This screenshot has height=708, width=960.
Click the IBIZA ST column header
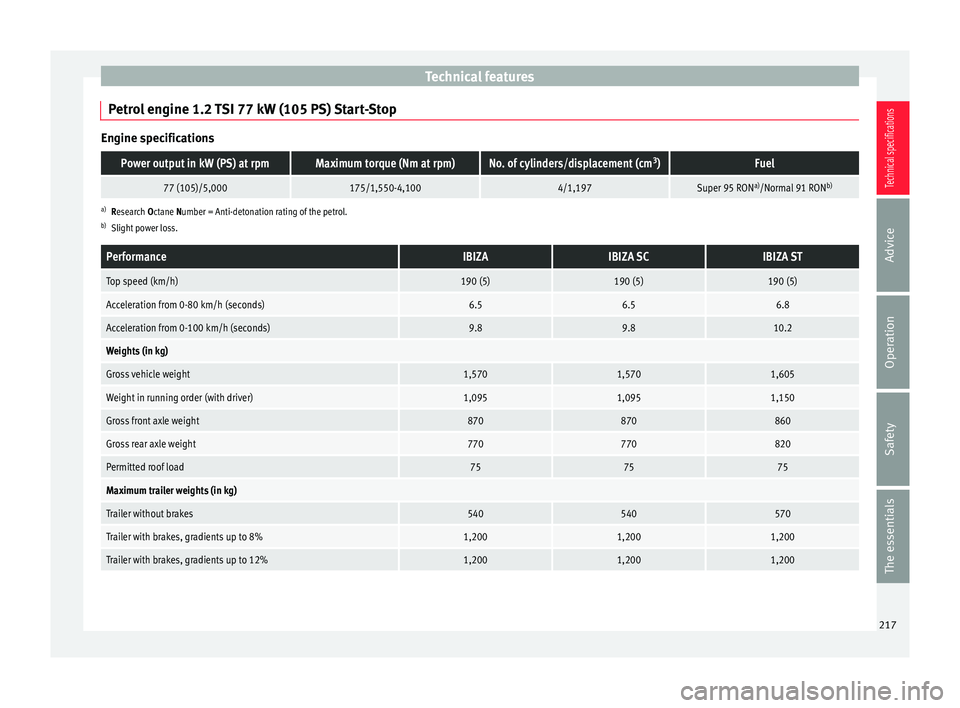pyautogui.click(x=782, y=257)
